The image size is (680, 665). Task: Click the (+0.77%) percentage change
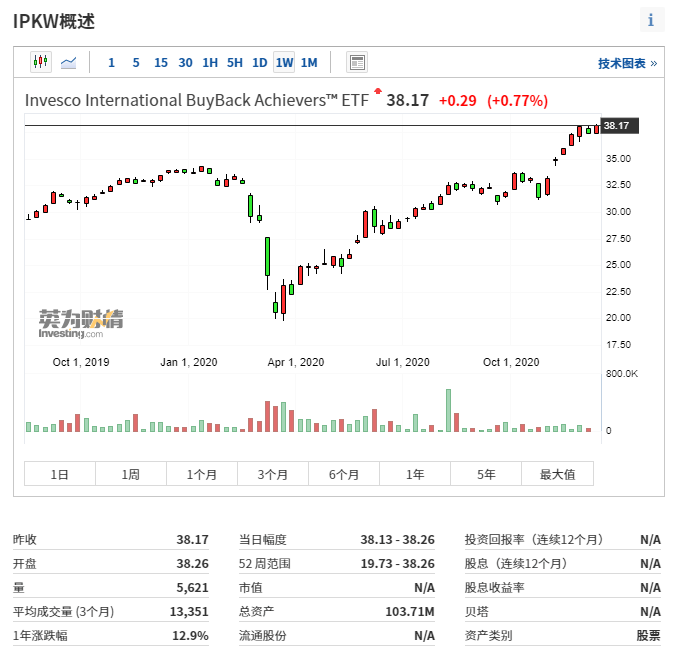(x=517, y=101)
